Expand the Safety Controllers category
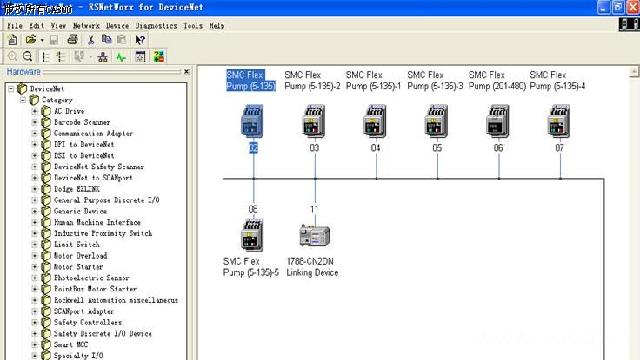The width and height of the screenshot is (640, 360). (35, 322)
